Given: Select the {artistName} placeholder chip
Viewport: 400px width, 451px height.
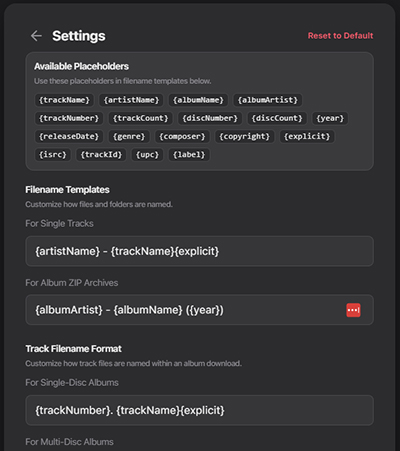Looking at the screenshot, I should (131, 100).
